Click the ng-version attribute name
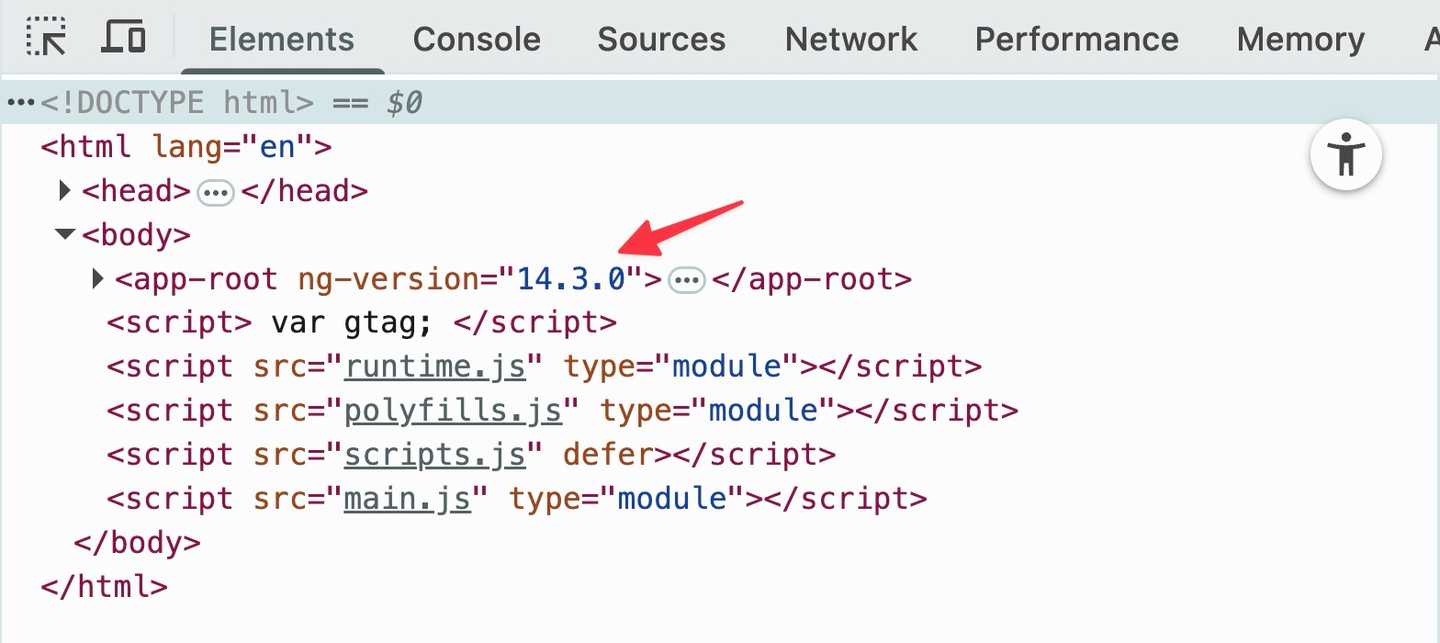Image resolution: width=1440 pixels, height=643 pixels. 389,279
